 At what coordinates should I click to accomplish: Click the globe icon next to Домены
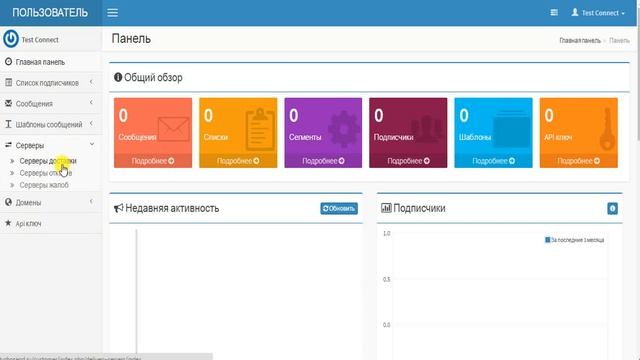pyautogui.click(x=8, y=202)
